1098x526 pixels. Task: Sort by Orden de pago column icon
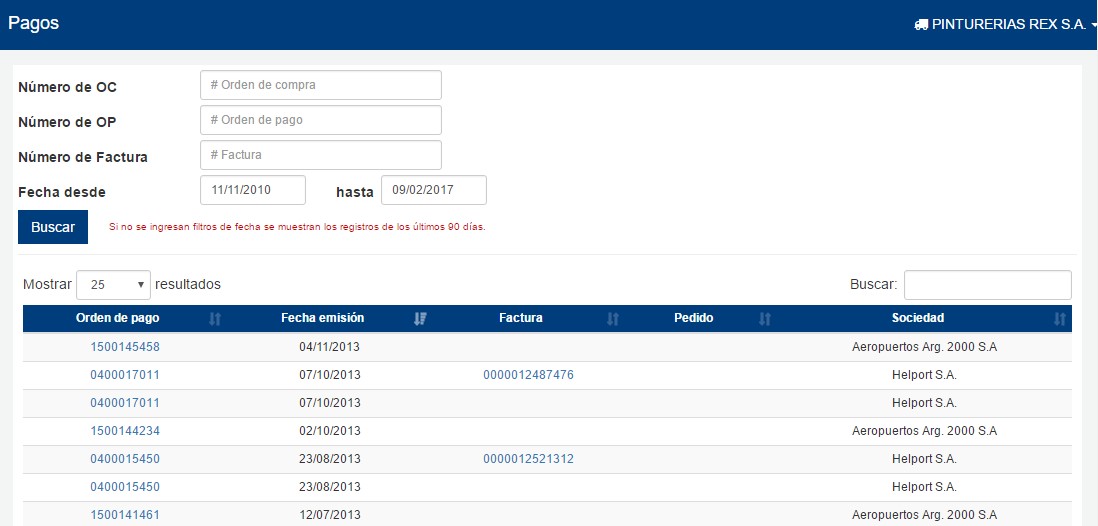point(215,319)
